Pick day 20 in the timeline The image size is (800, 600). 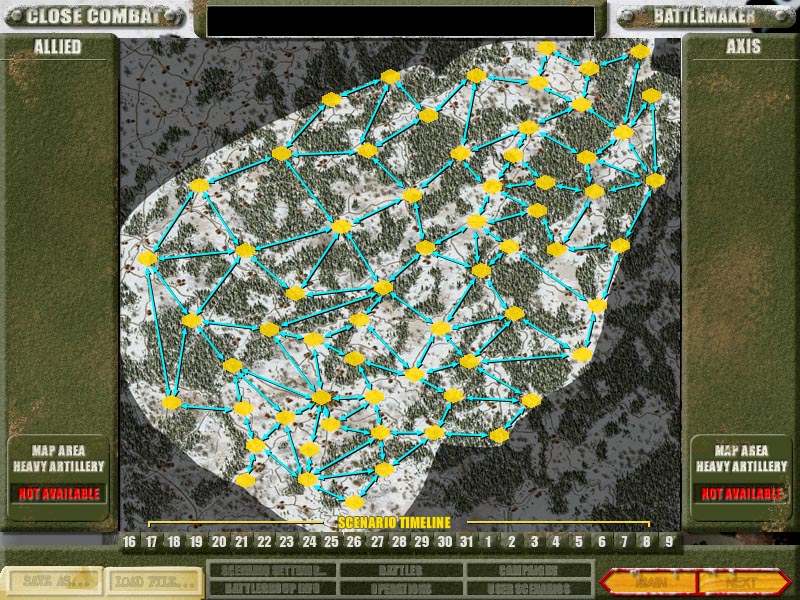[219, 542]
